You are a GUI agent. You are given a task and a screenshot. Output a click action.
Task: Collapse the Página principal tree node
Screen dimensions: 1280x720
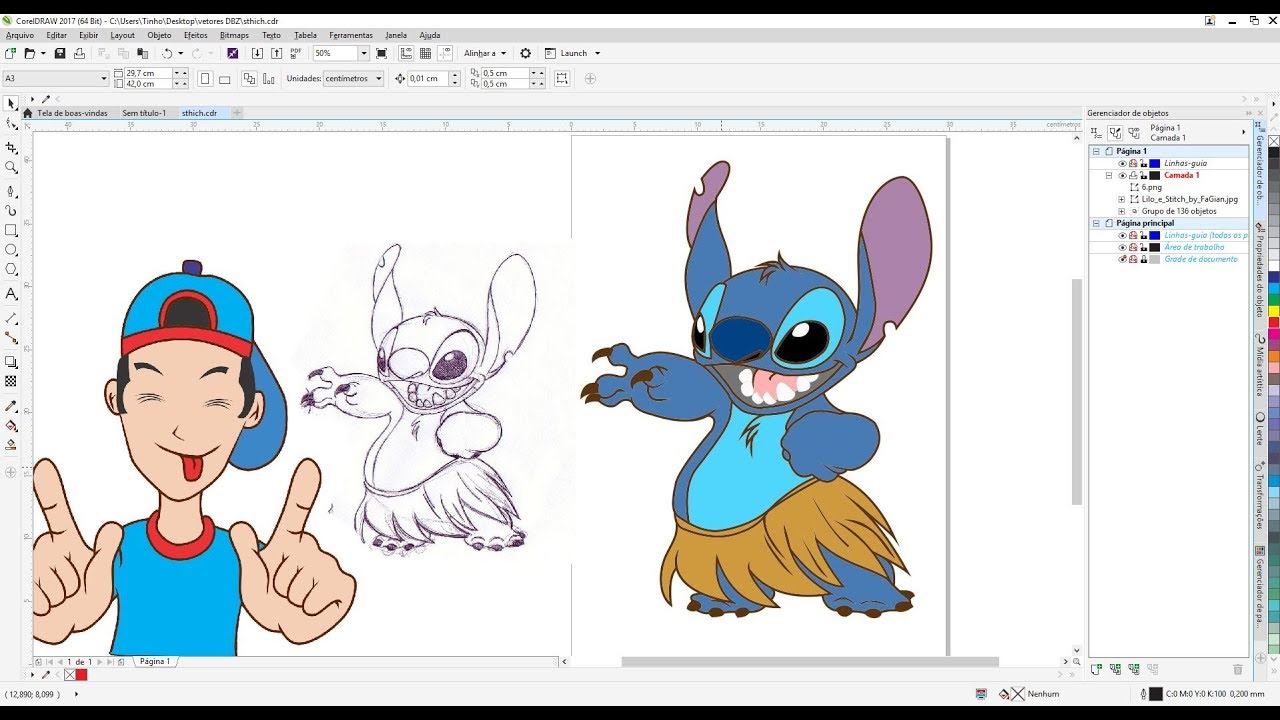pyautogui.click(x=1096, y=223)
